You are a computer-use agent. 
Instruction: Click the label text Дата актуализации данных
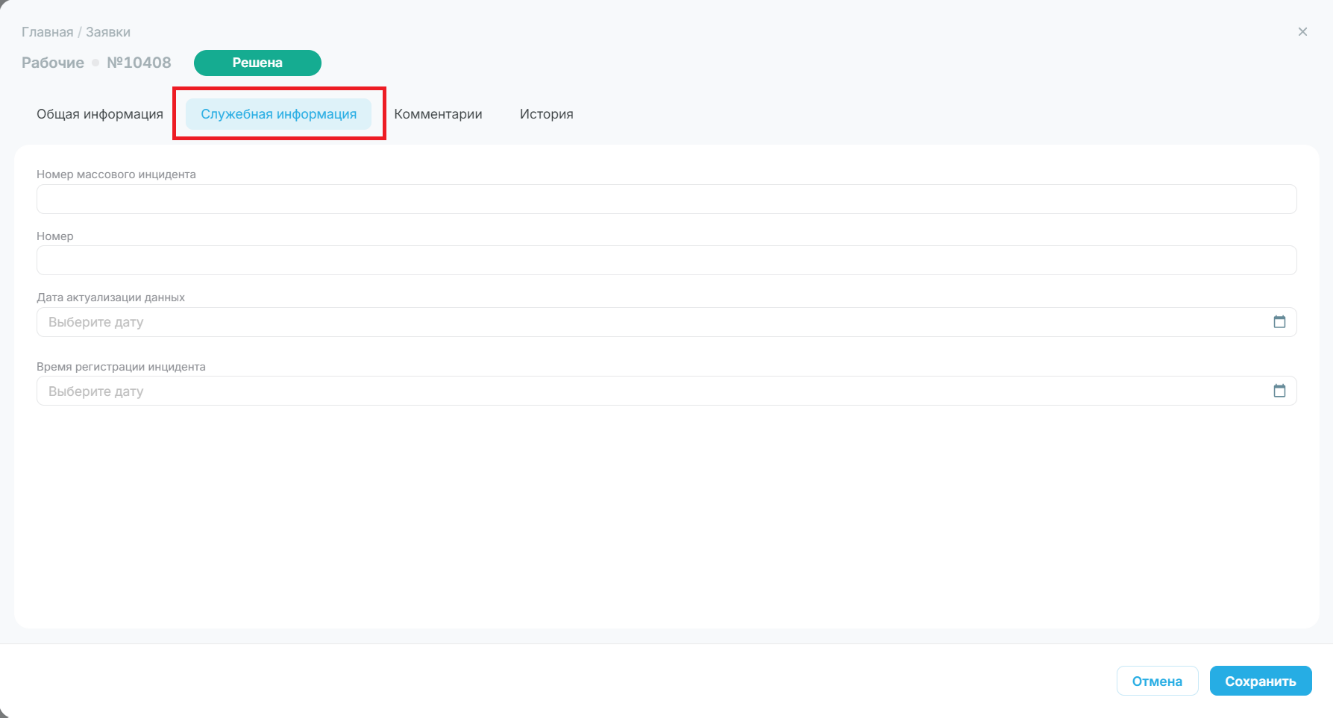tap(111, 297)
